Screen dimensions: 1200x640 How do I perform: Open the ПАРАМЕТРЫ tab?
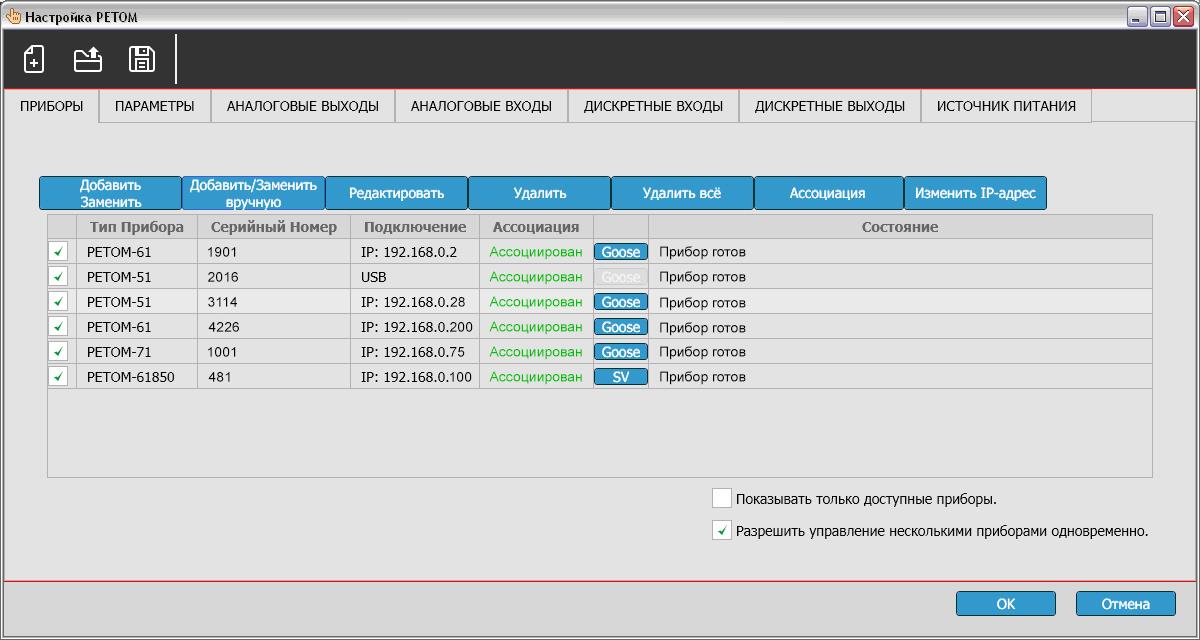155,106
